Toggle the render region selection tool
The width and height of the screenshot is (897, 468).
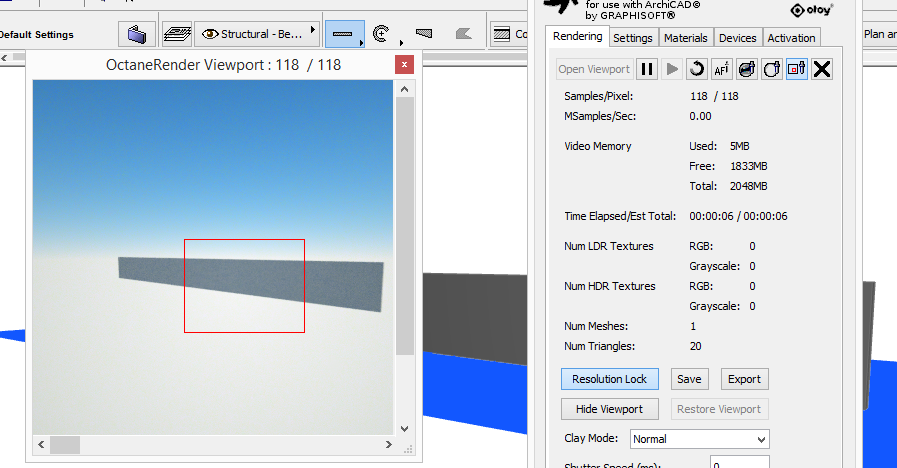point(796,69)
